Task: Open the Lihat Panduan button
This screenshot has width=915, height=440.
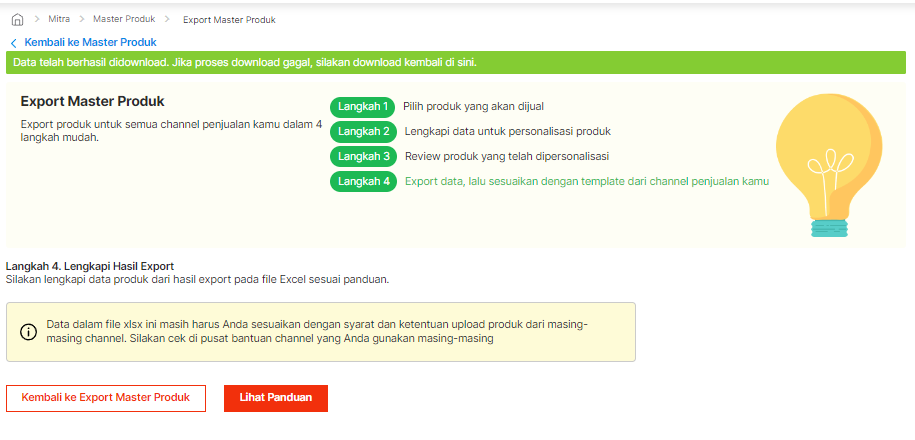Action: (x=276, y=398)
